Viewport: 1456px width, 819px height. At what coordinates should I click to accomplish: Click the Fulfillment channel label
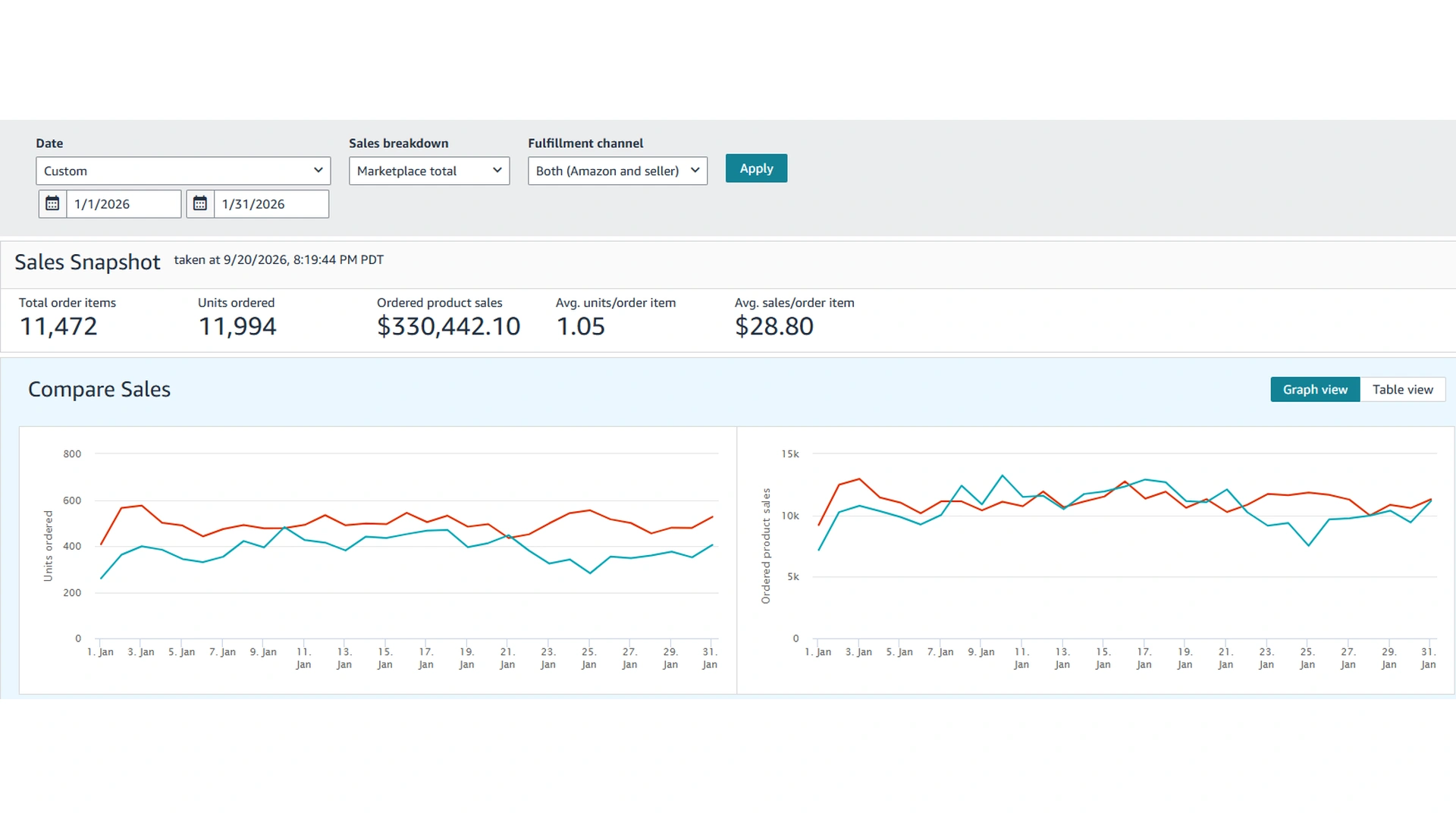click(585, 143)
